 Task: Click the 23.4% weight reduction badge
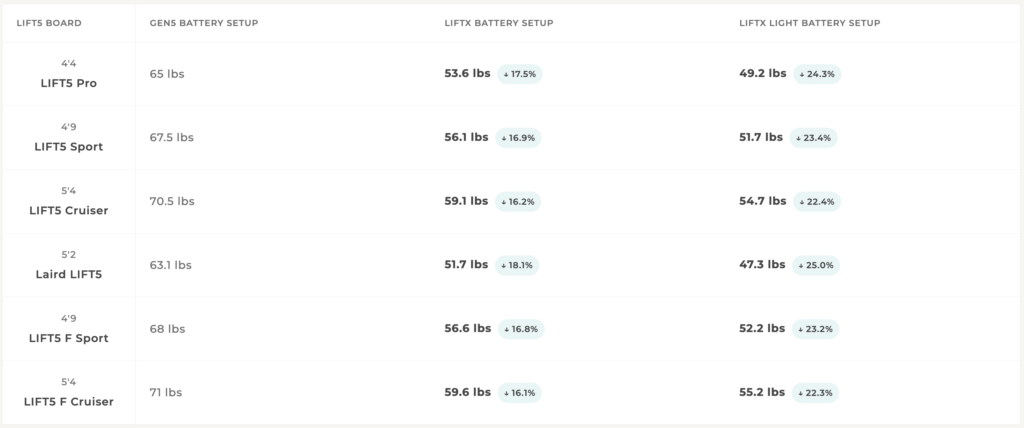[x=814, y=138]
